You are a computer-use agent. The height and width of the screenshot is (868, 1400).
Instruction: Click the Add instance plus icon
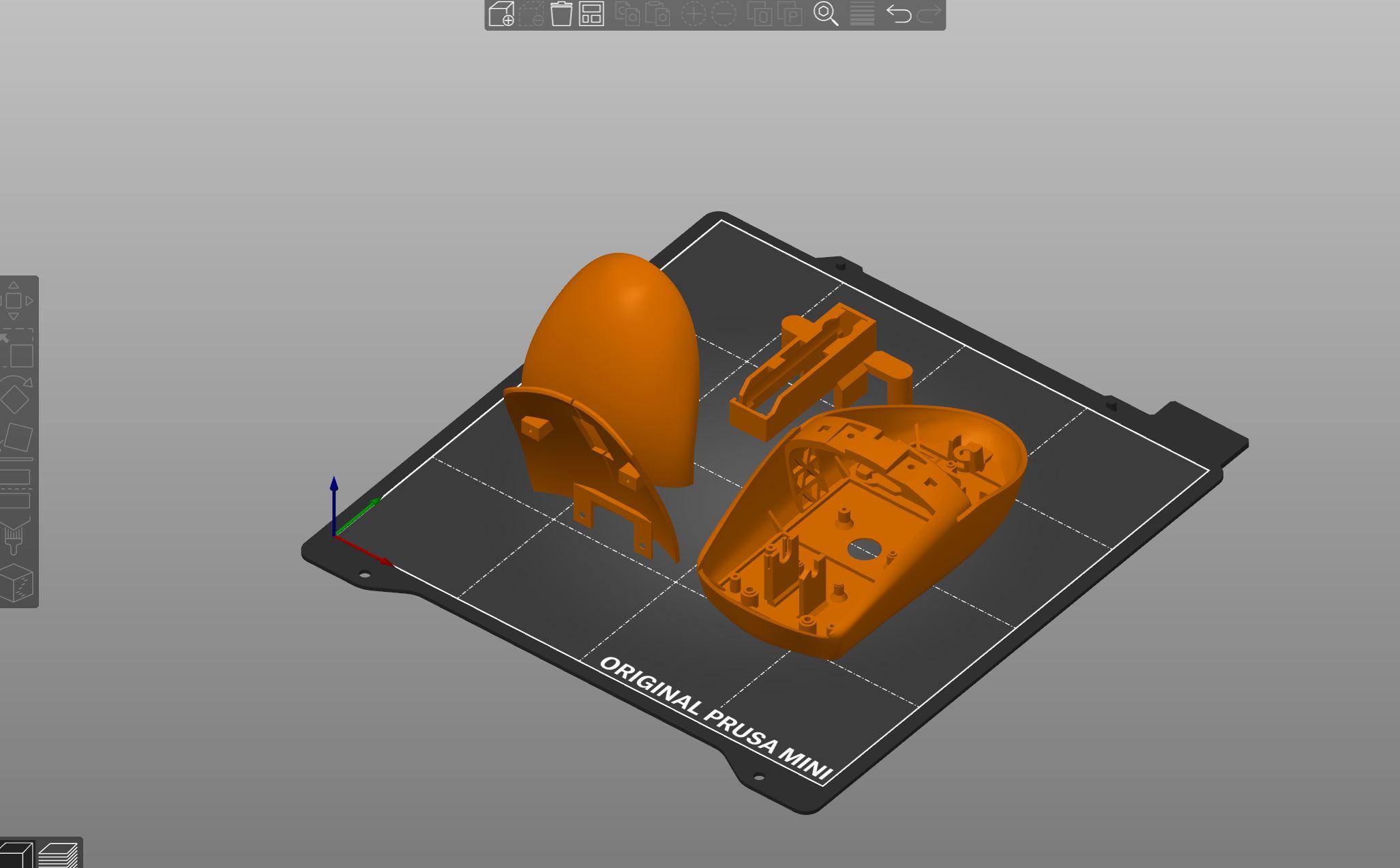click(694, 14)
